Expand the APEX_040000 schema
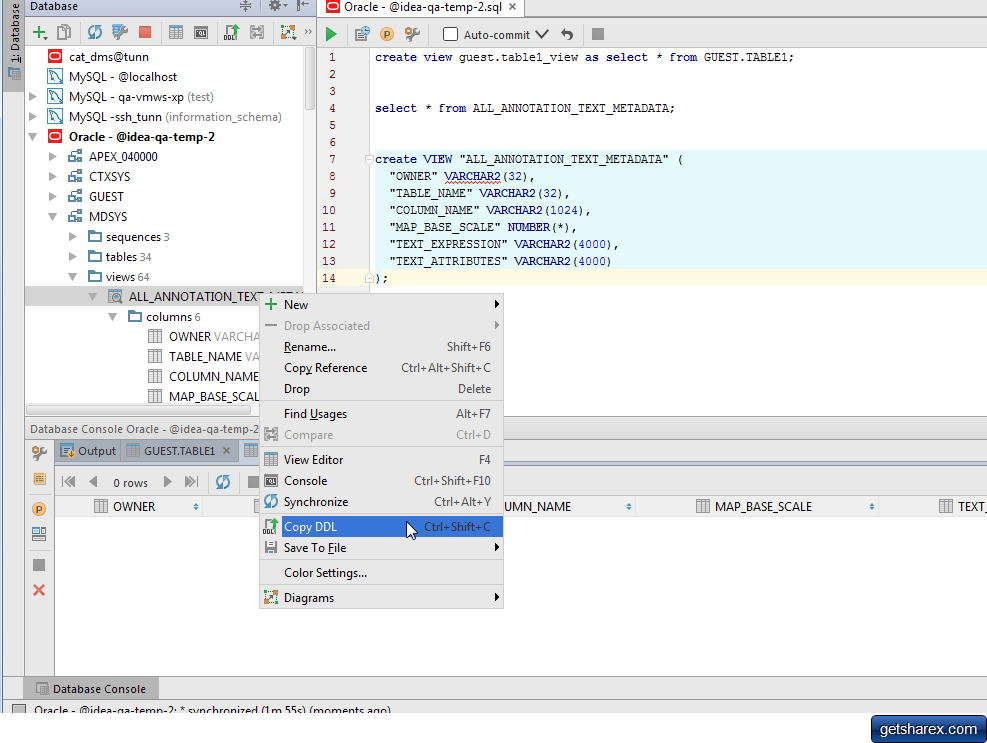This screenshot has width=987, height=743. [x=53, y=157]
